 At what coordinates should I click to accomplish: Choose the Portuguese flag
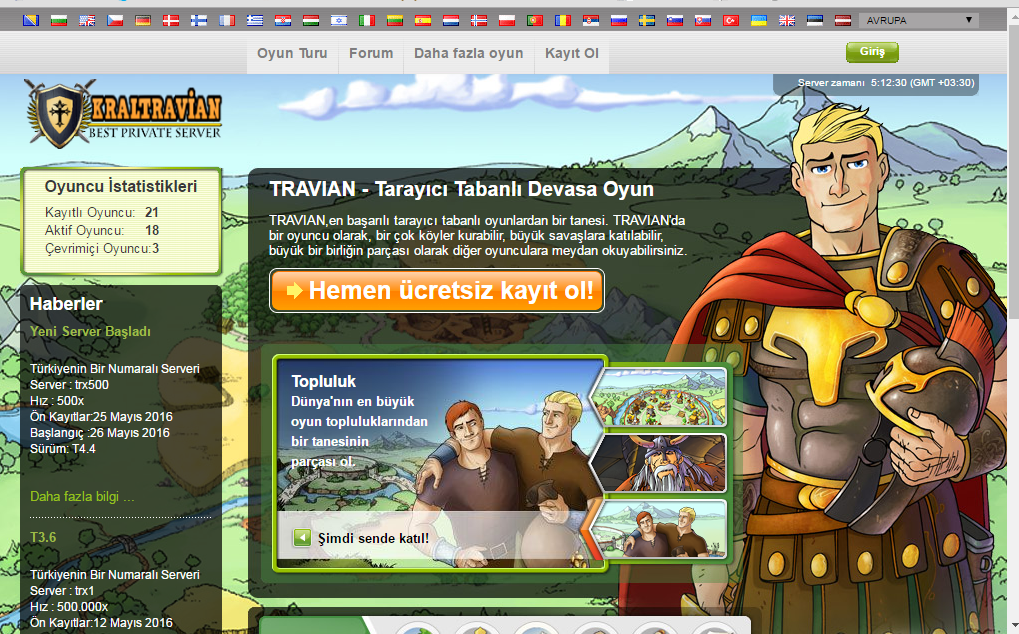pos(535,21)
